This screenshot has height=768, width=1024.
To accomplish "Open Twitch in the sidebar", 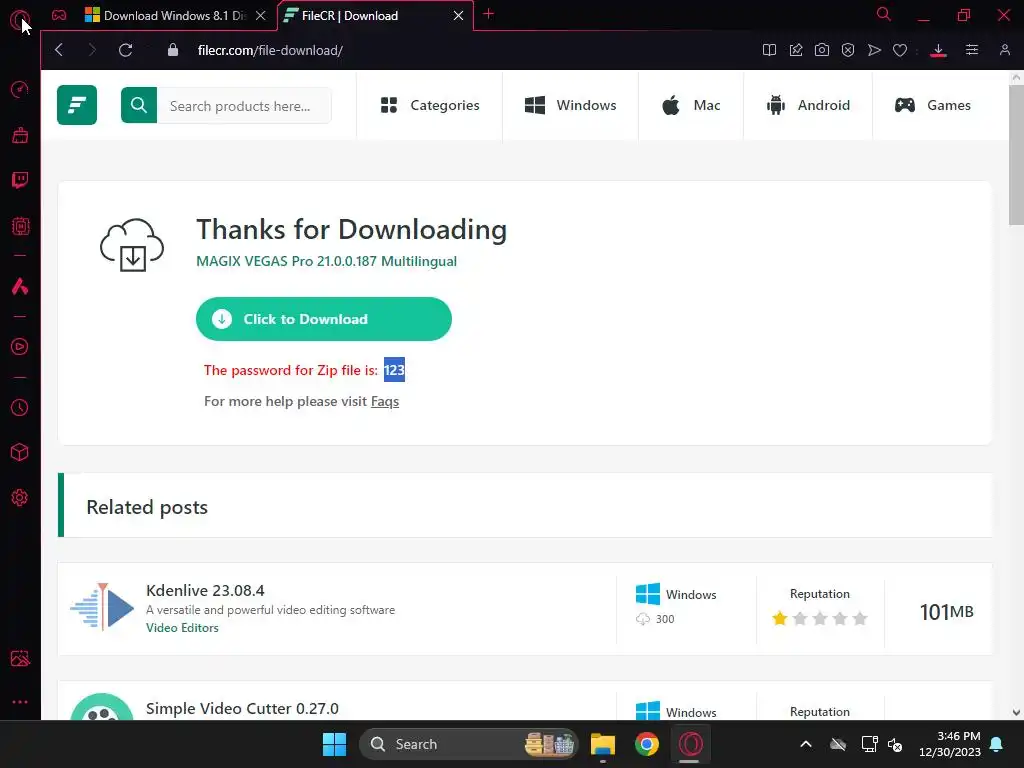I will pyautogui.click(x=20, y=180).
